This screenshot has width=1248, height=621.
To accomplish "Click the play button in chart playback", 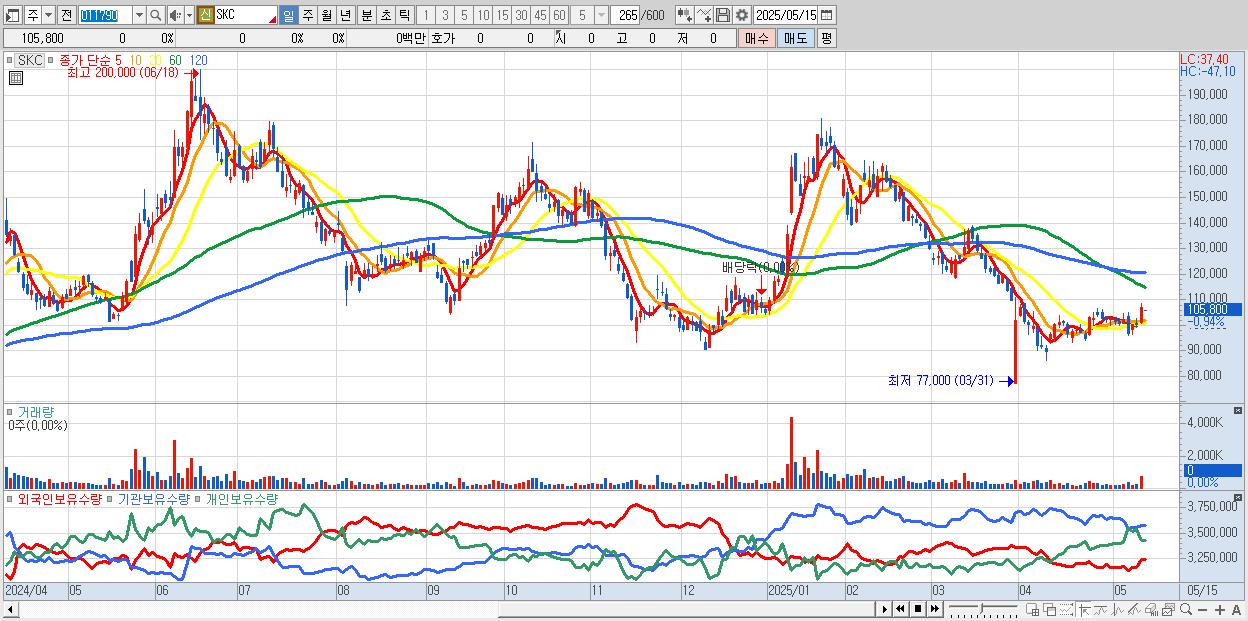I will click(x=885, y=609).
